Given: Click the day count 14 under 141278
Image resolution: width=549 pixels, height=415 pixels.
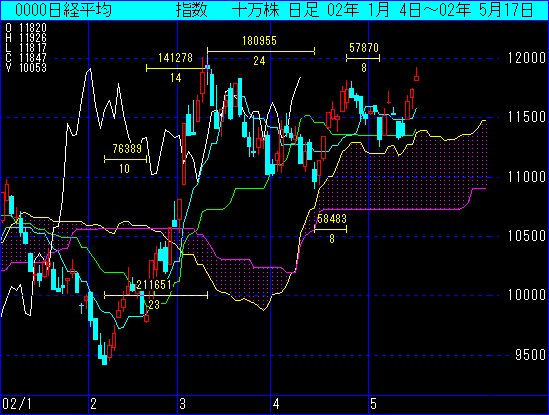Looking at the screenshot, I should 176,78.
